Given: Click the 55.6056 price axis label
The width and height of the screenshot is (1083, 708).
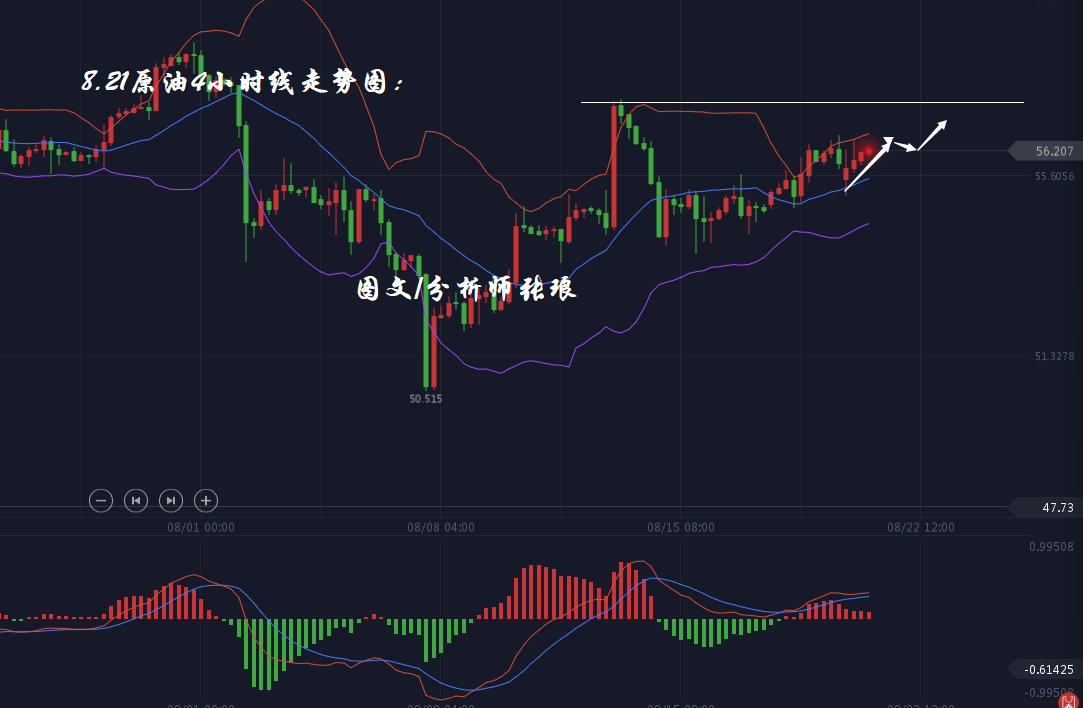Looking at the screenshot, I should [1054, 177].
